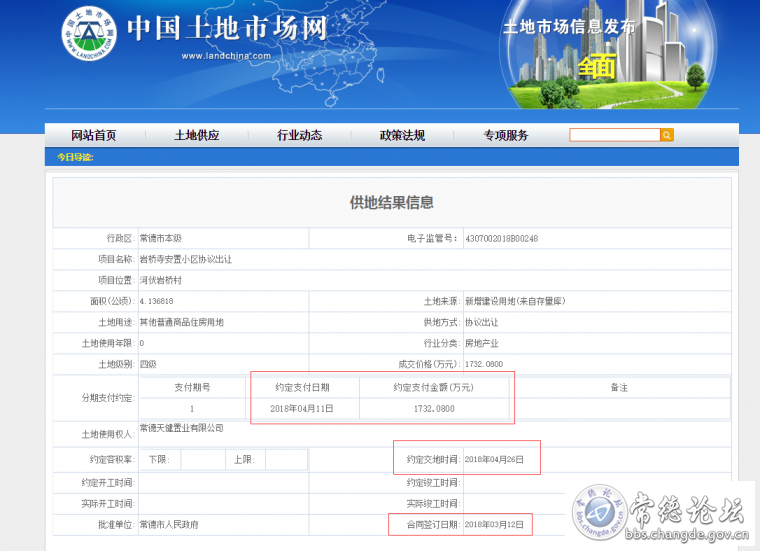760x551 pixels.
Task: Click the 约定支付金额(万元) column header
Action: point(434,387)
